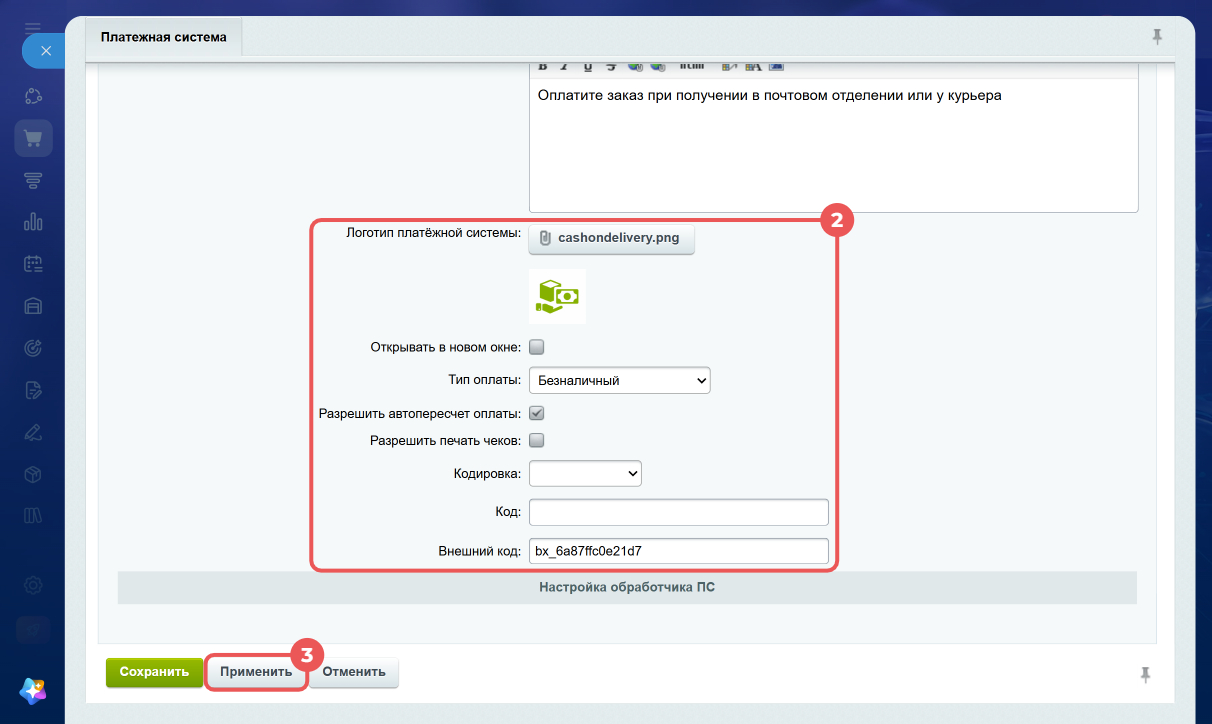Viewport: 1212px width, 724px height.
Task: Pin the button bar using the bottom pin icon
Action: 1146,675
